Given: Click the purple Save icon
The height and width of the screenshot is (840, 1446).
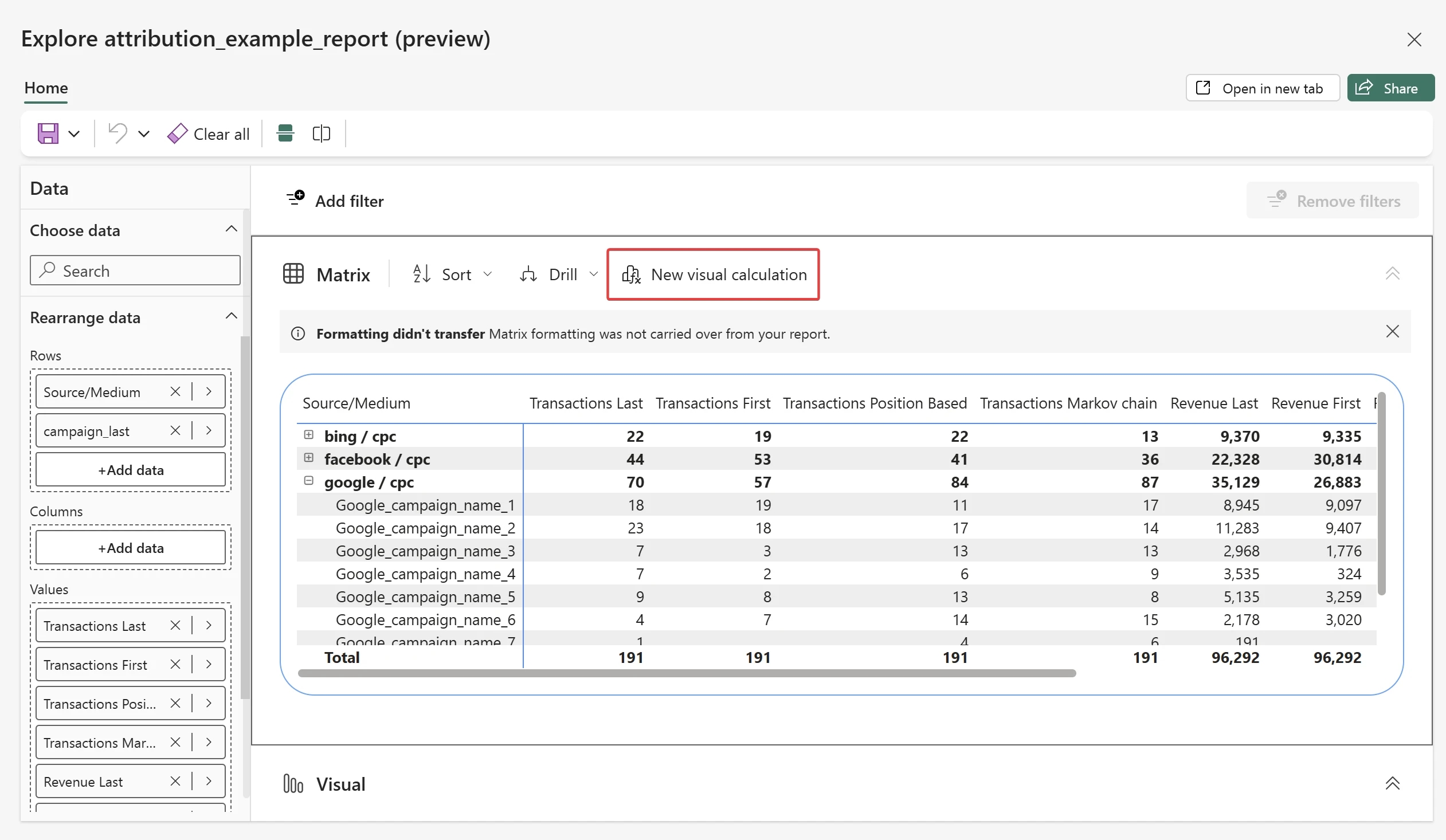Looking at the screenshot, I should click(48, 134).
